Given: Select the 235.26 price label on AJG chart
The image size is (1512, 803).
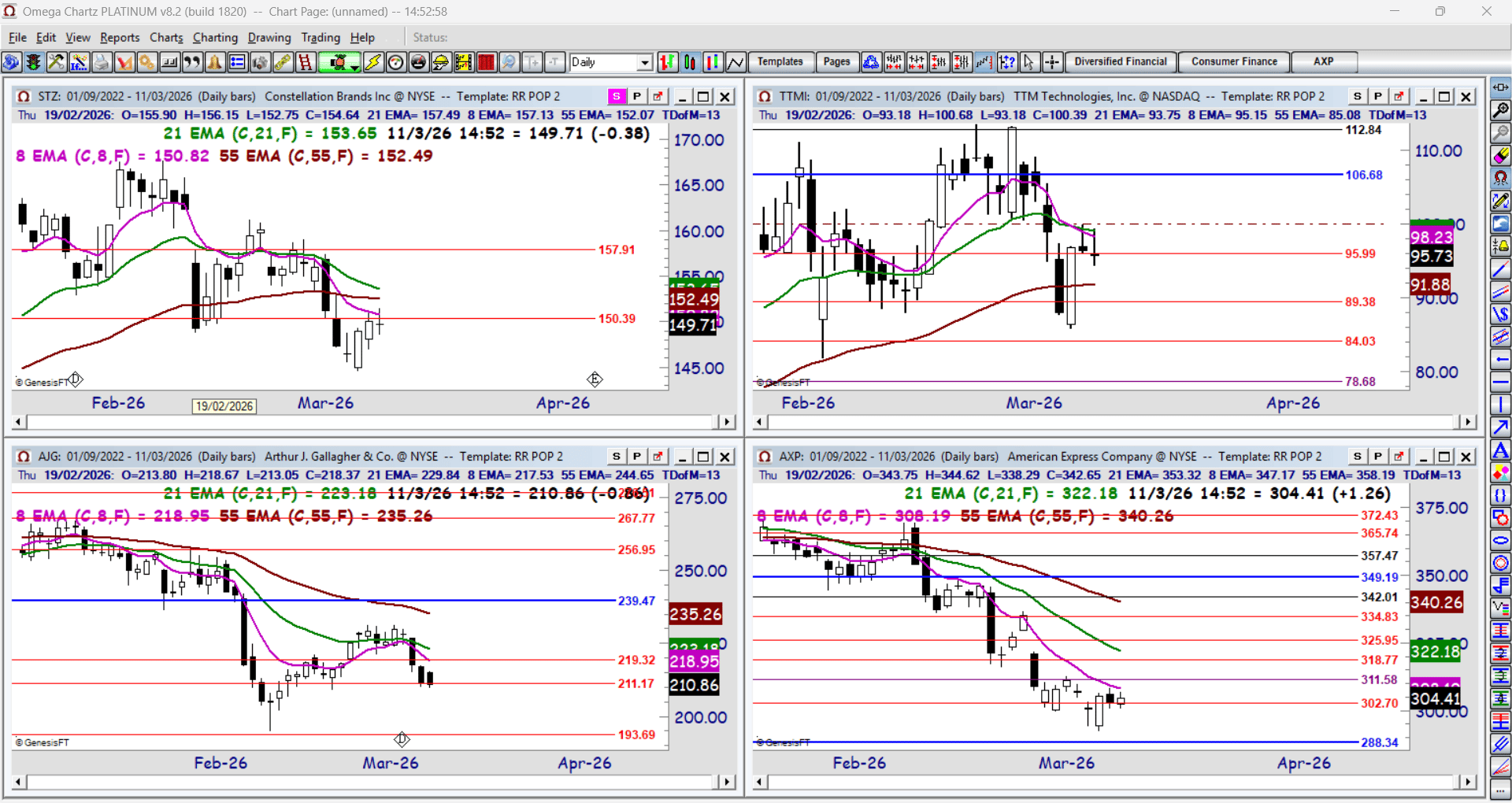Looking at the screenshot, I should 695,614.
